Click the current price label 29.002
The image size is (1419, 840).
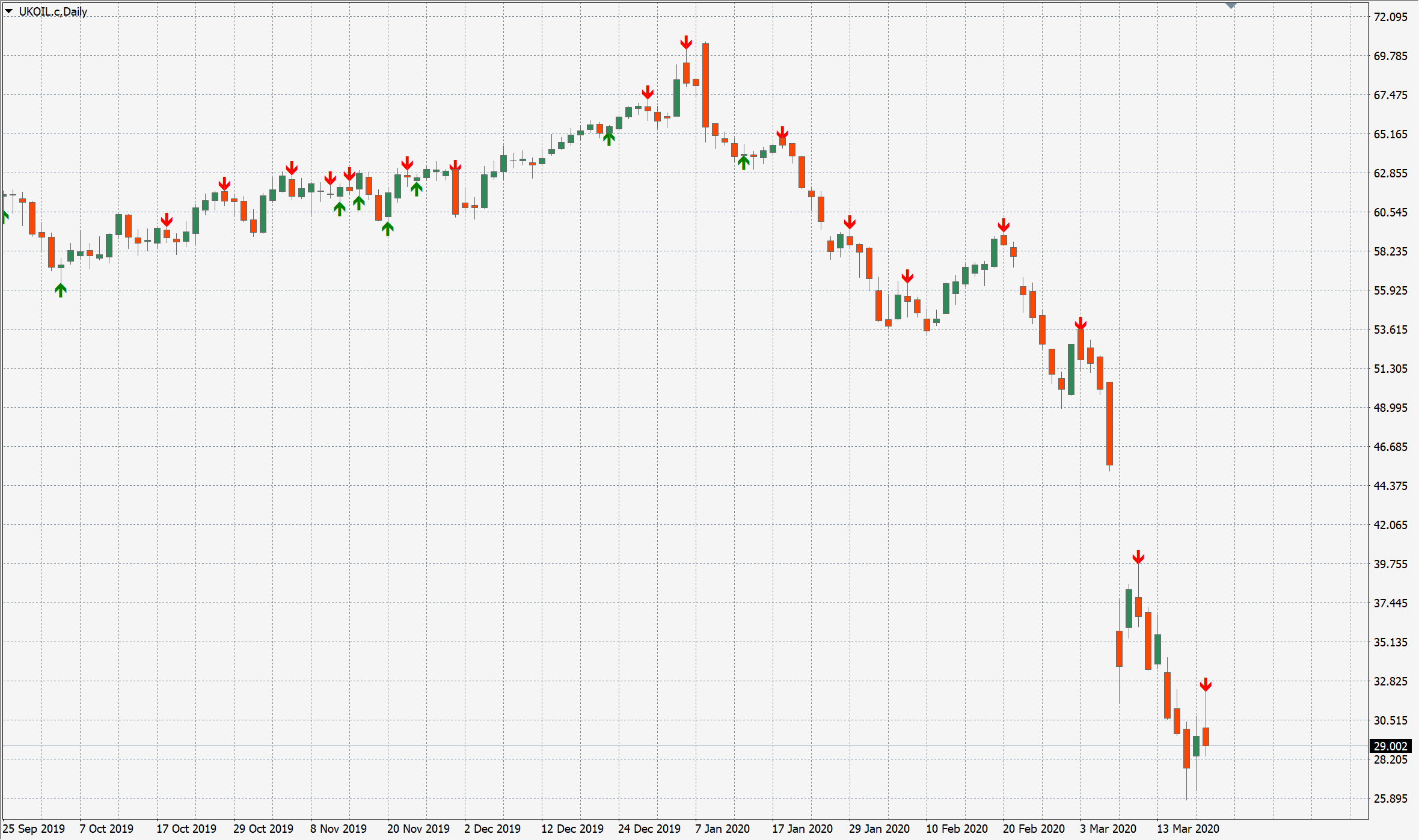point(1390,746)
